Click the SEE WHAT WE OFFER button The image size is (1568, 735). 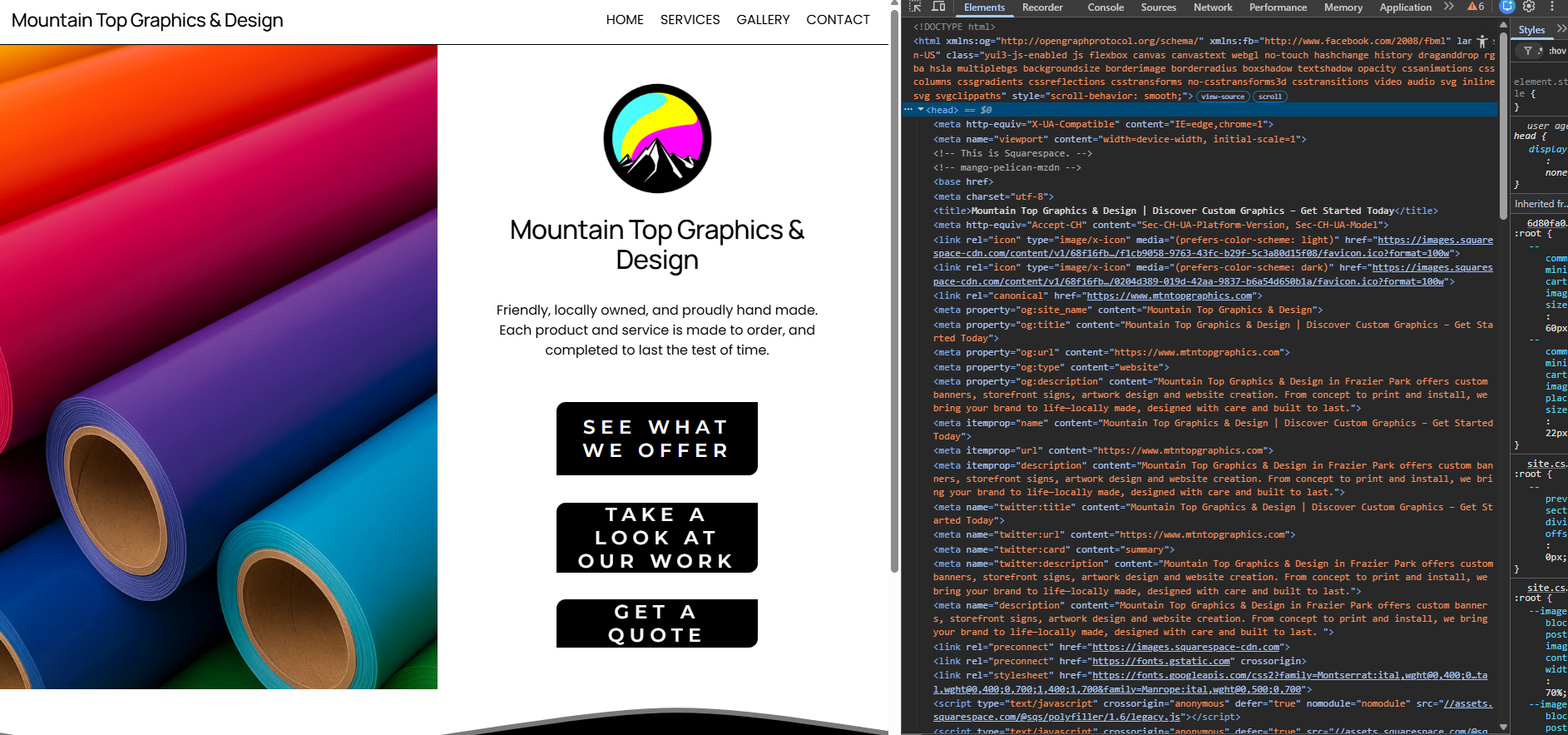(657, 439)
